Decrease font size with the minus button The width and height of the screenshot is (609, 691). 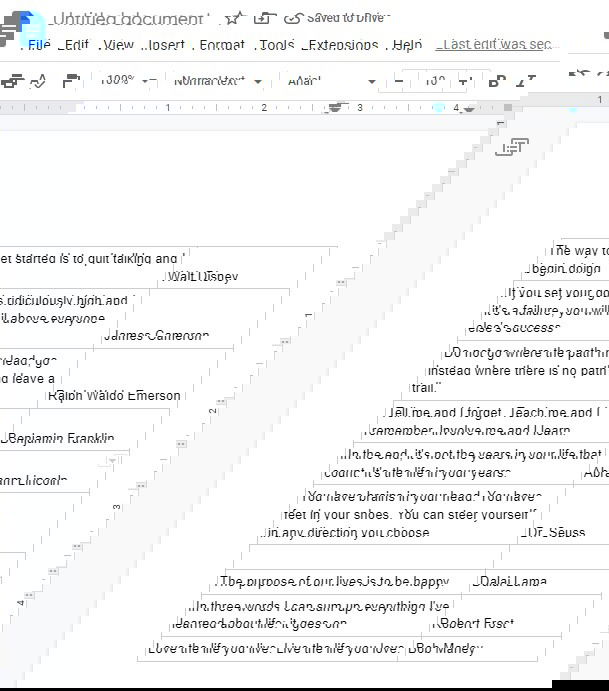[399, 81]
